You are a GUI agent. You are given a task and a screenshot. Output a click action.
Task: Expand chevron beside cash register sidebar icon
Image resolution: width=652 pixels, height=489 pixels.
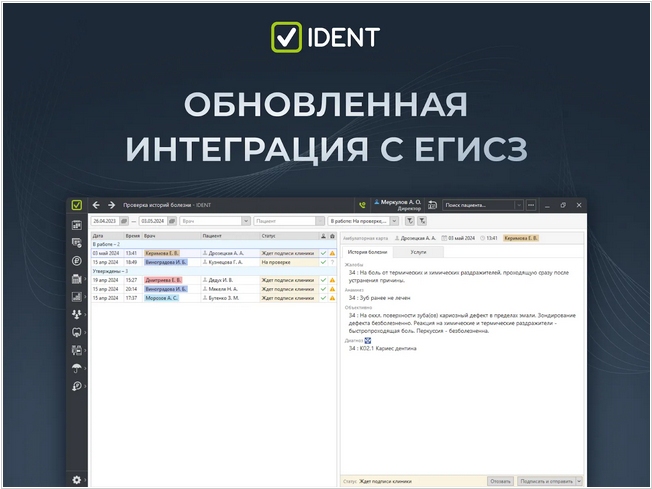click(85, 279)
